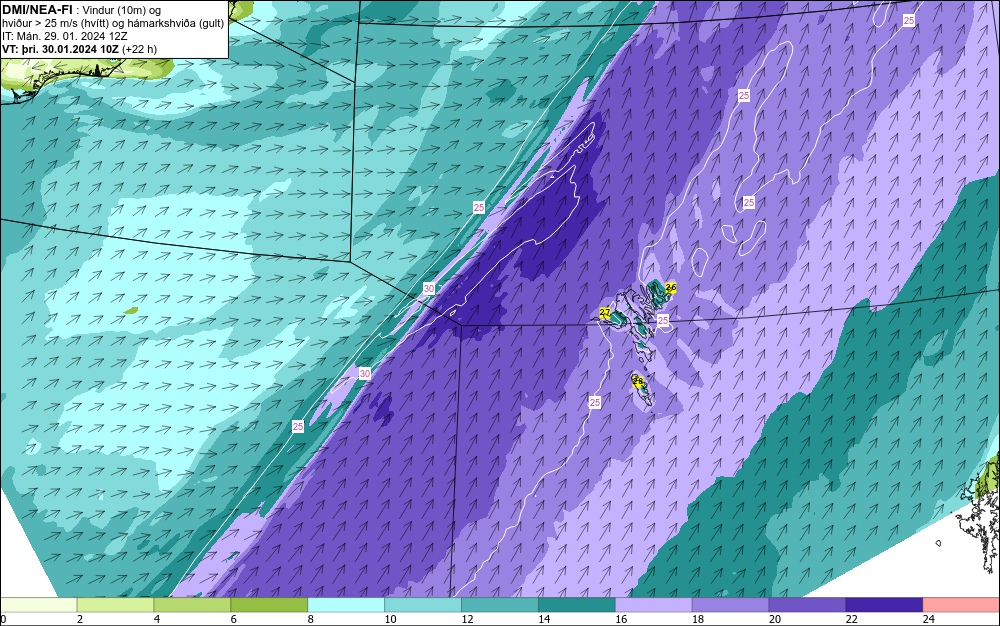Click the '8' legend scale value

(311, 619)
